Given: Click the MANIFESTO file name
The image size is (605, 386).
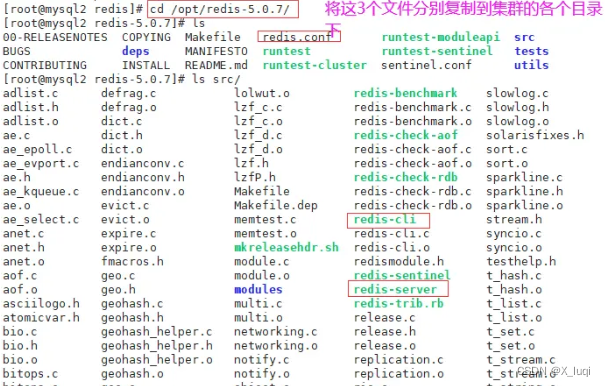Looking at the screenshot, I should [x=216, y=51].
